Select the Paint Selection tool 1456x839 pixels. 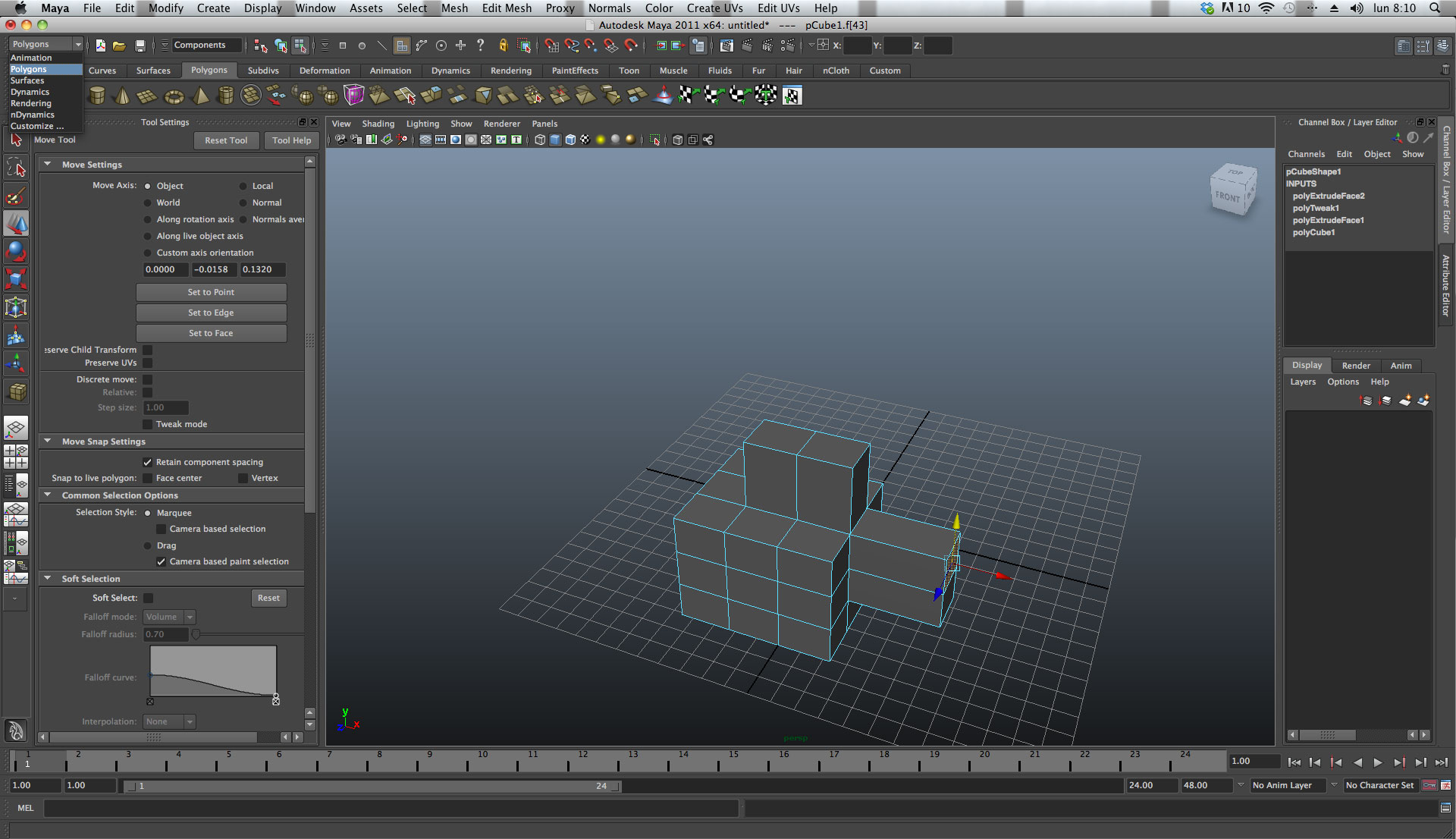(x=16, y=196)
